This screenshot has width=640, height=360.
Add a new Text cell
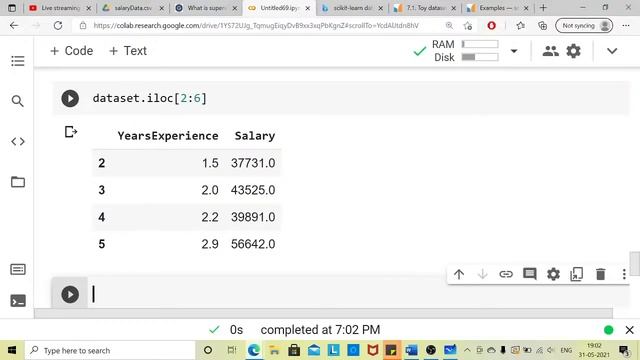[x=128, y=51]
